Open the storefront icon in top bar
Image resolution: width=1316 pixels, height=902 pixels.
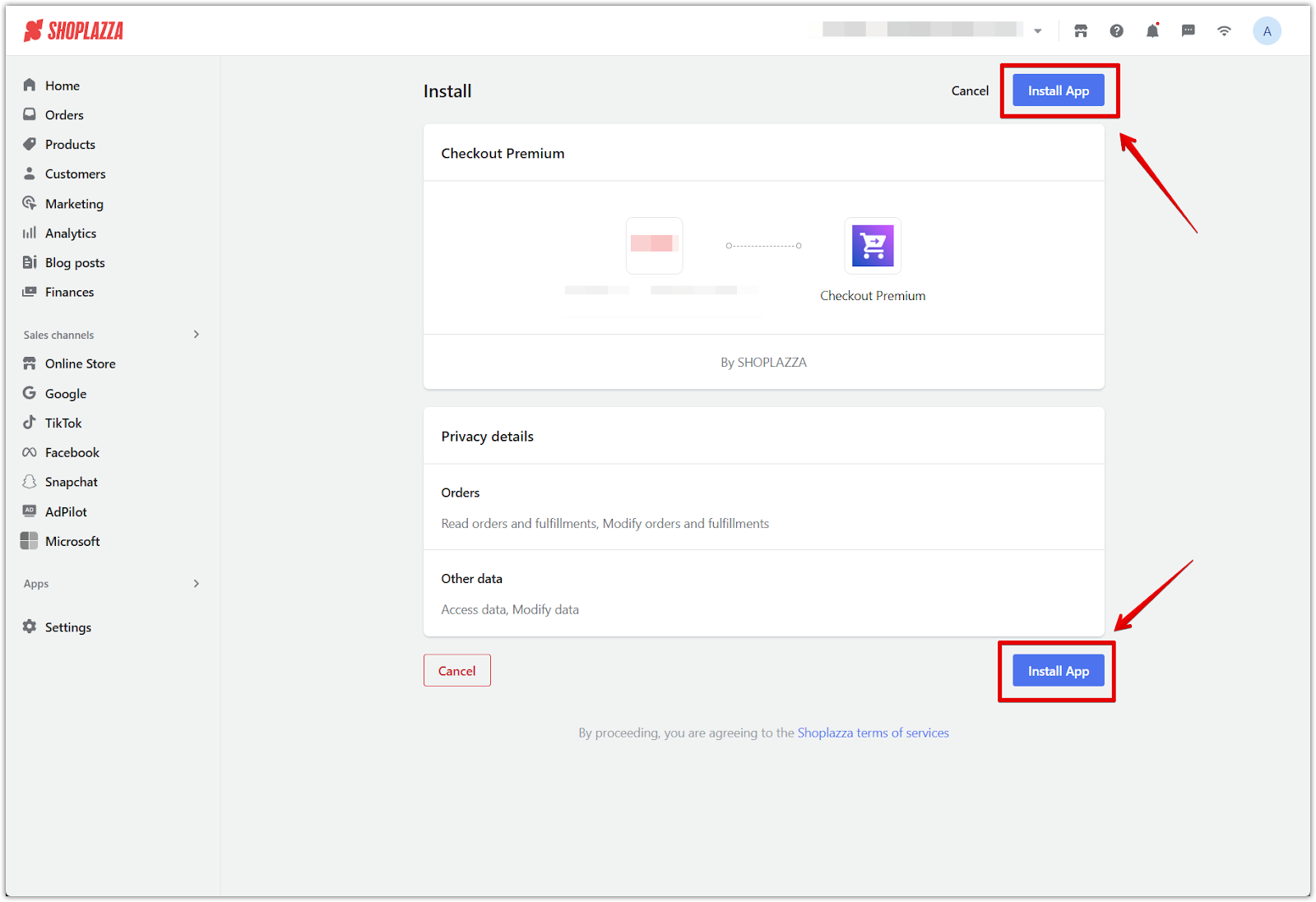1081,31
